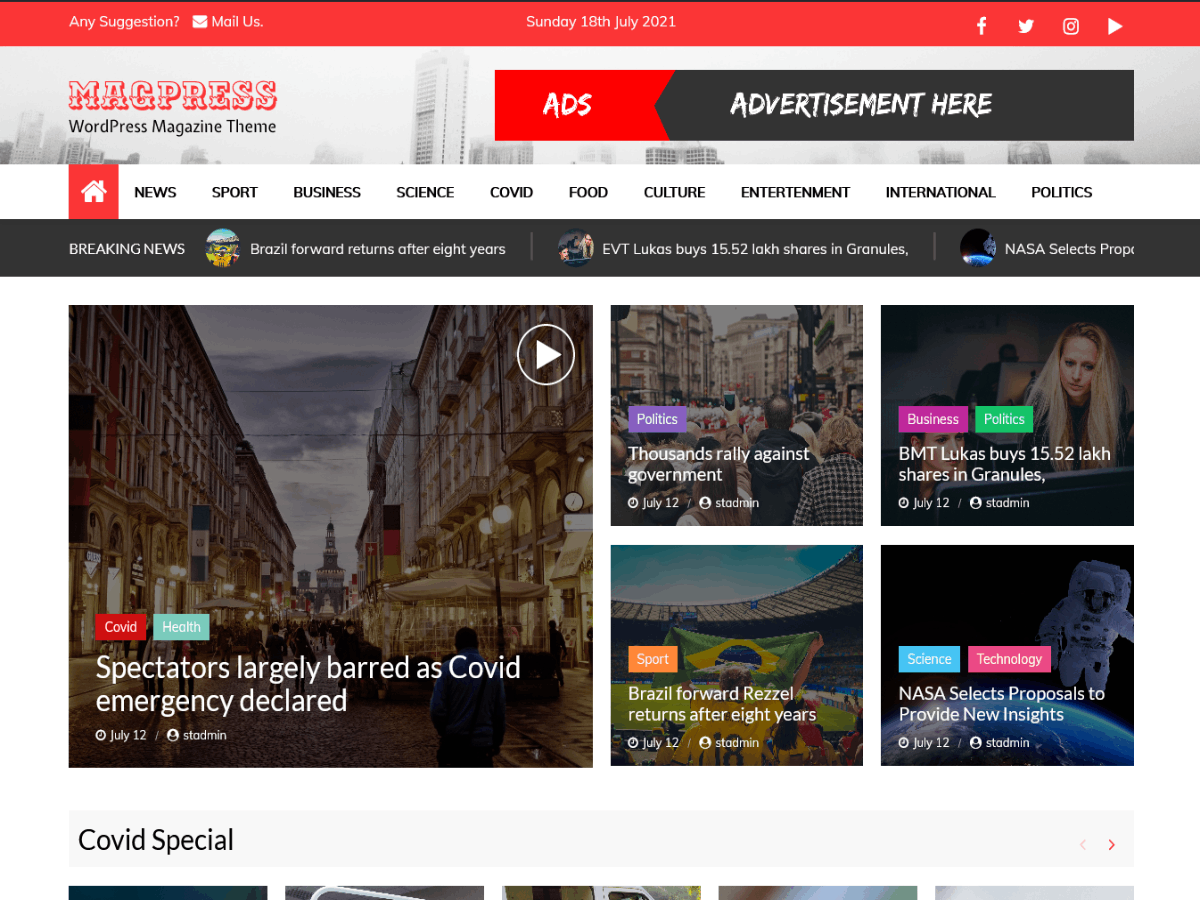Viewport: 1200px width, 900px height.
Task: Open the Instagram icon in the header
Action: (x=1070, y=25)
